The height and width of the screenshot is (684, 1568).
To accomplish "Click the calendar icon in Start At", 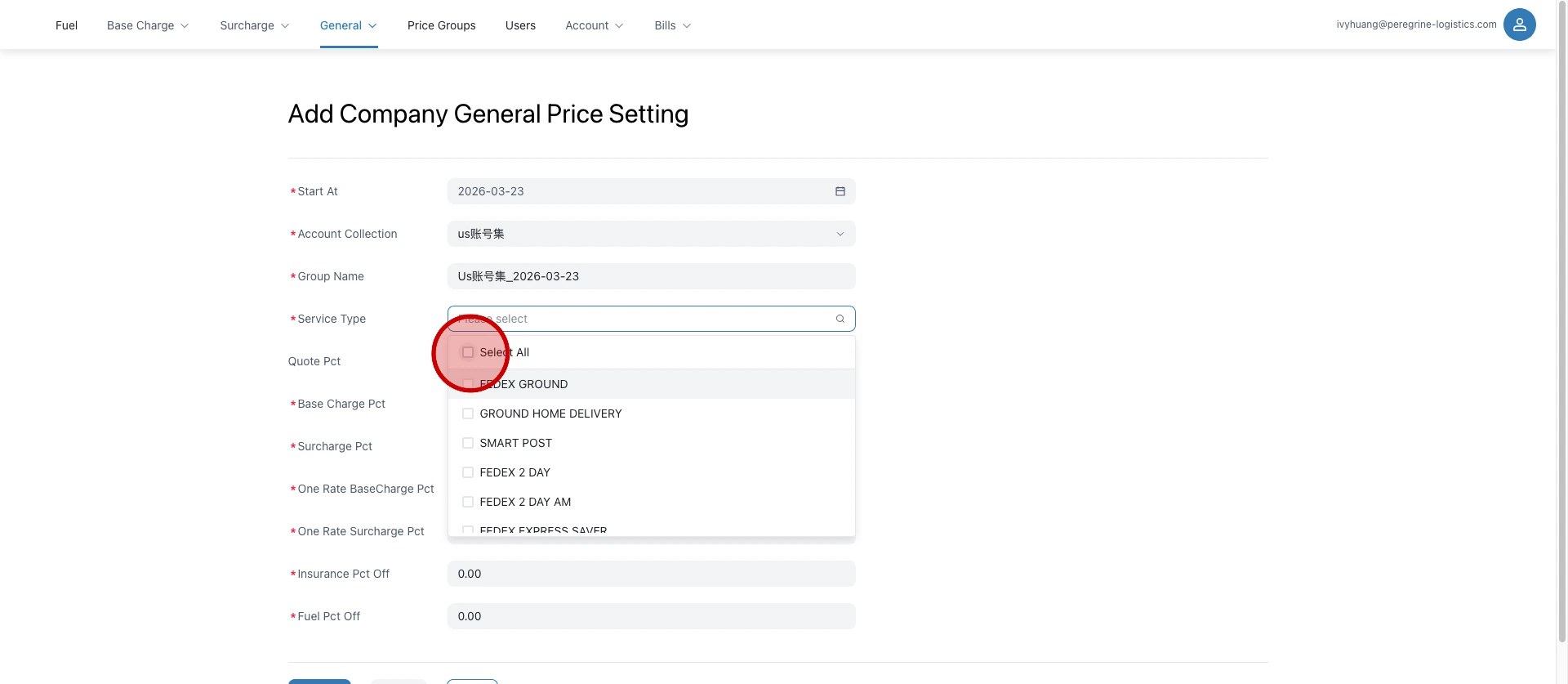I will [840, 191].
